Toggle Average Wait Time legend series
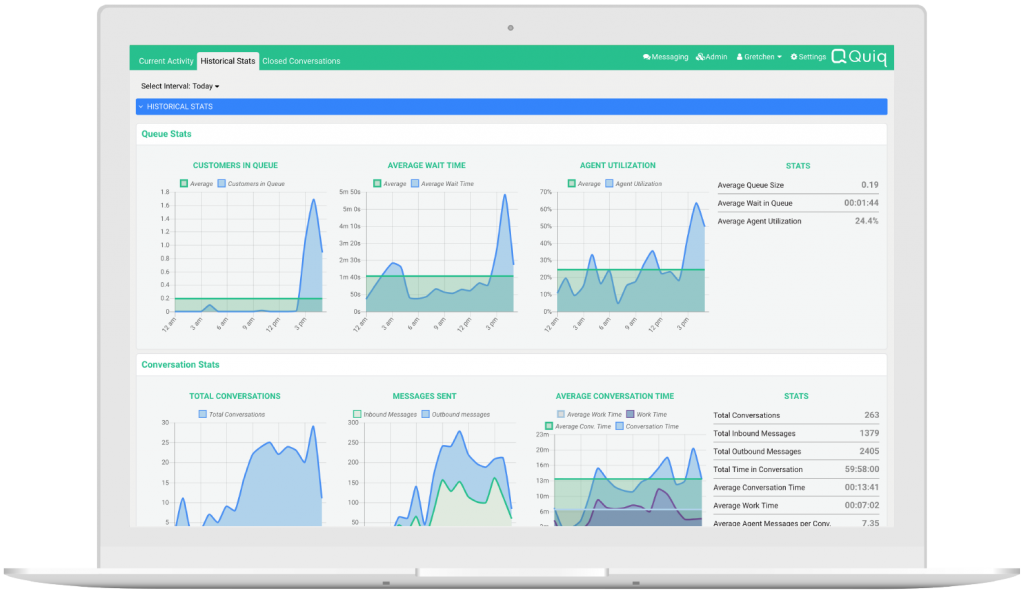Viewport: 1024px width, 596px height. (443, 183)
